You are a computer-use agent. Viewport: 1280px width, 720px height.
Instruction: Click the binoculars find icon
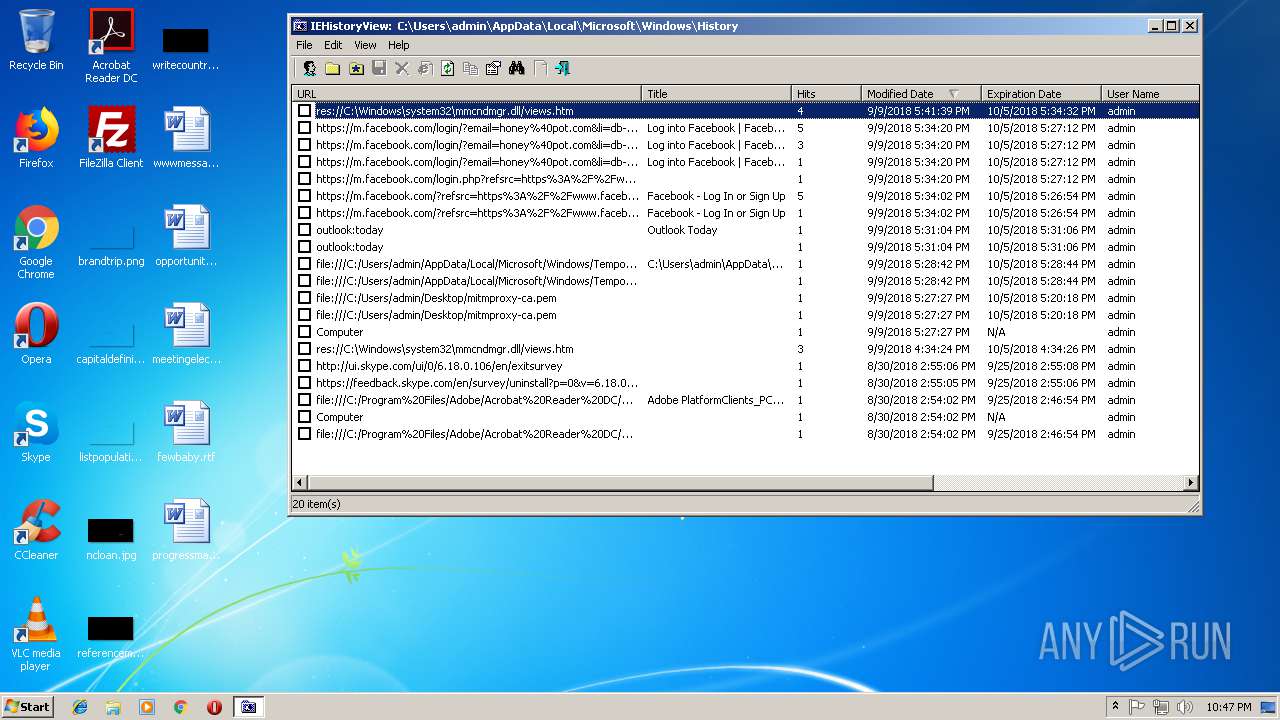coord(516,68)
